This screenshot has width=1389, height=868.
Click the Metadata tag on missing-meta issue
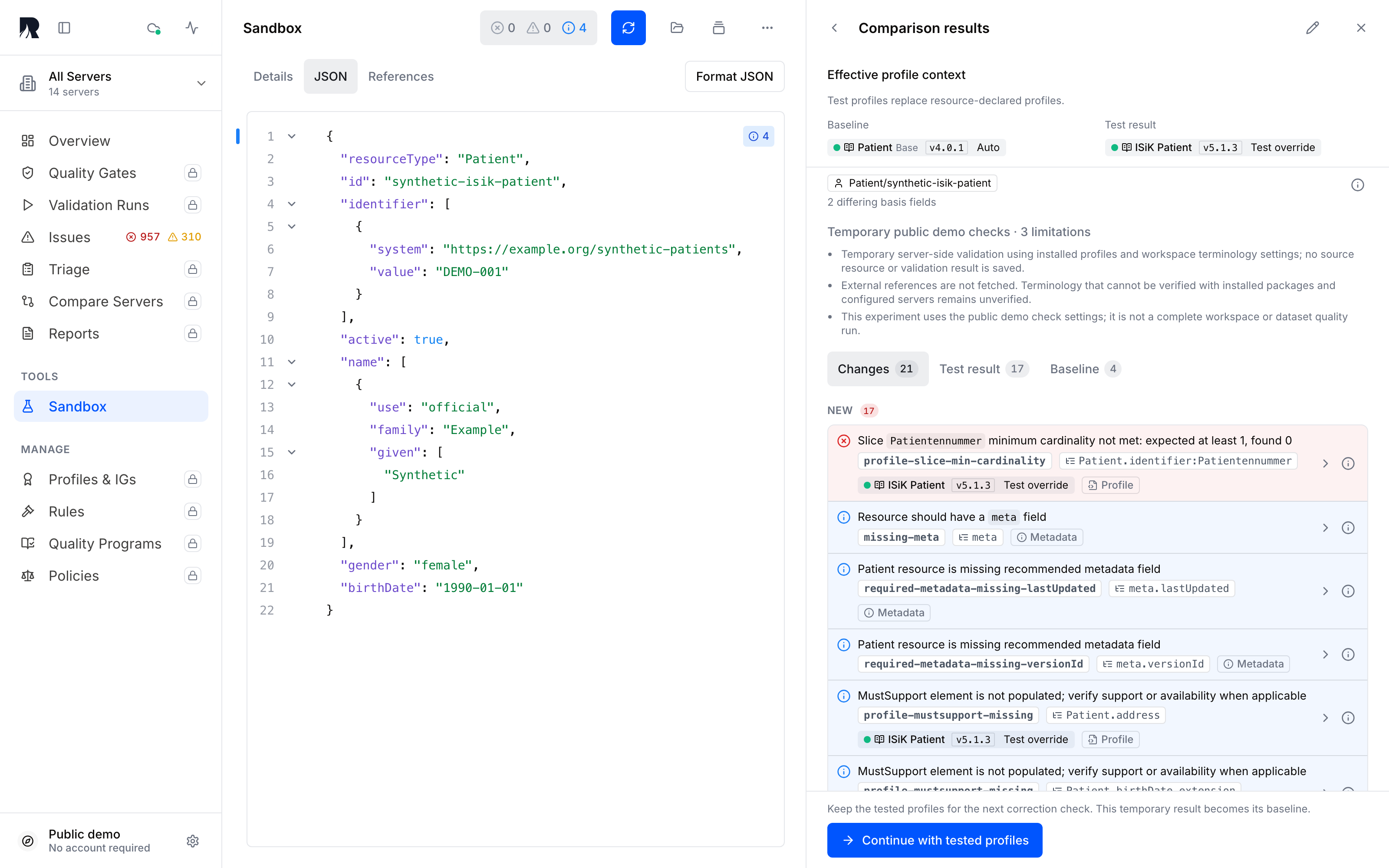tap(1047, 537)
